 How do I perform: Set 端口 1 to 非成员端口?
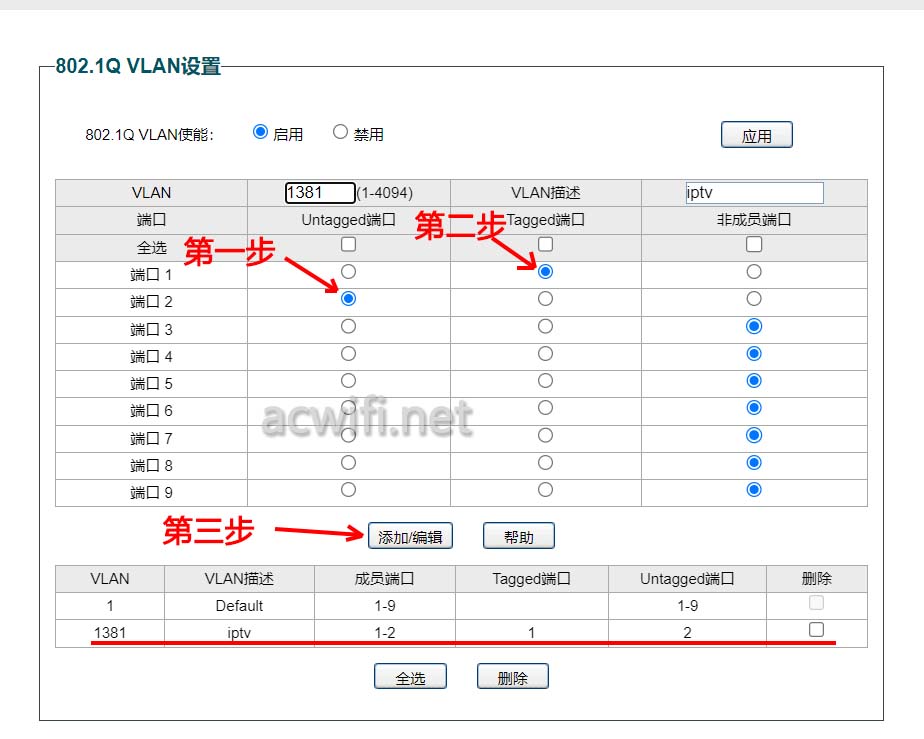point(754,272)
